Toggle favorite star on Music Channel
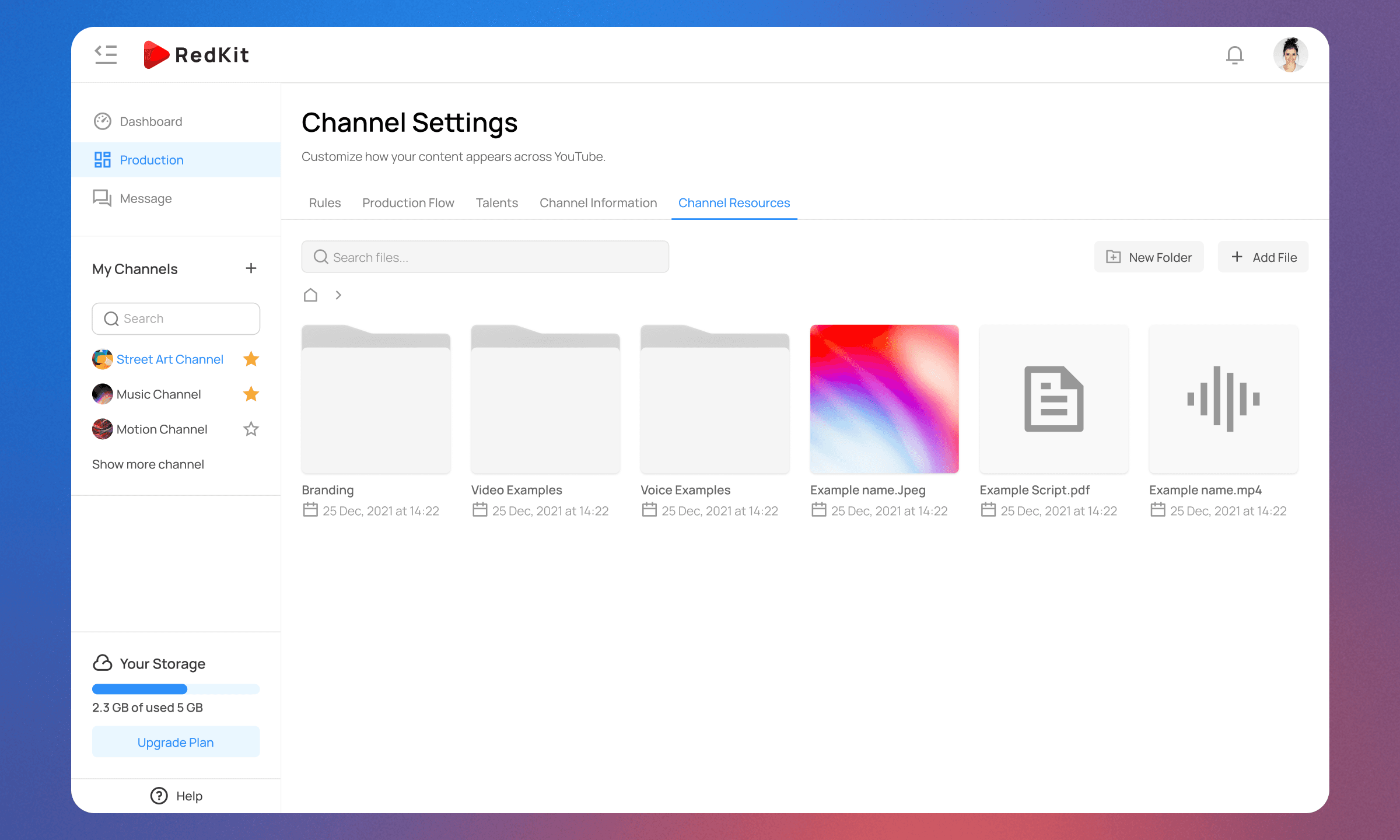This screenshot has width=1400, height=840. (x=251, y=394)
